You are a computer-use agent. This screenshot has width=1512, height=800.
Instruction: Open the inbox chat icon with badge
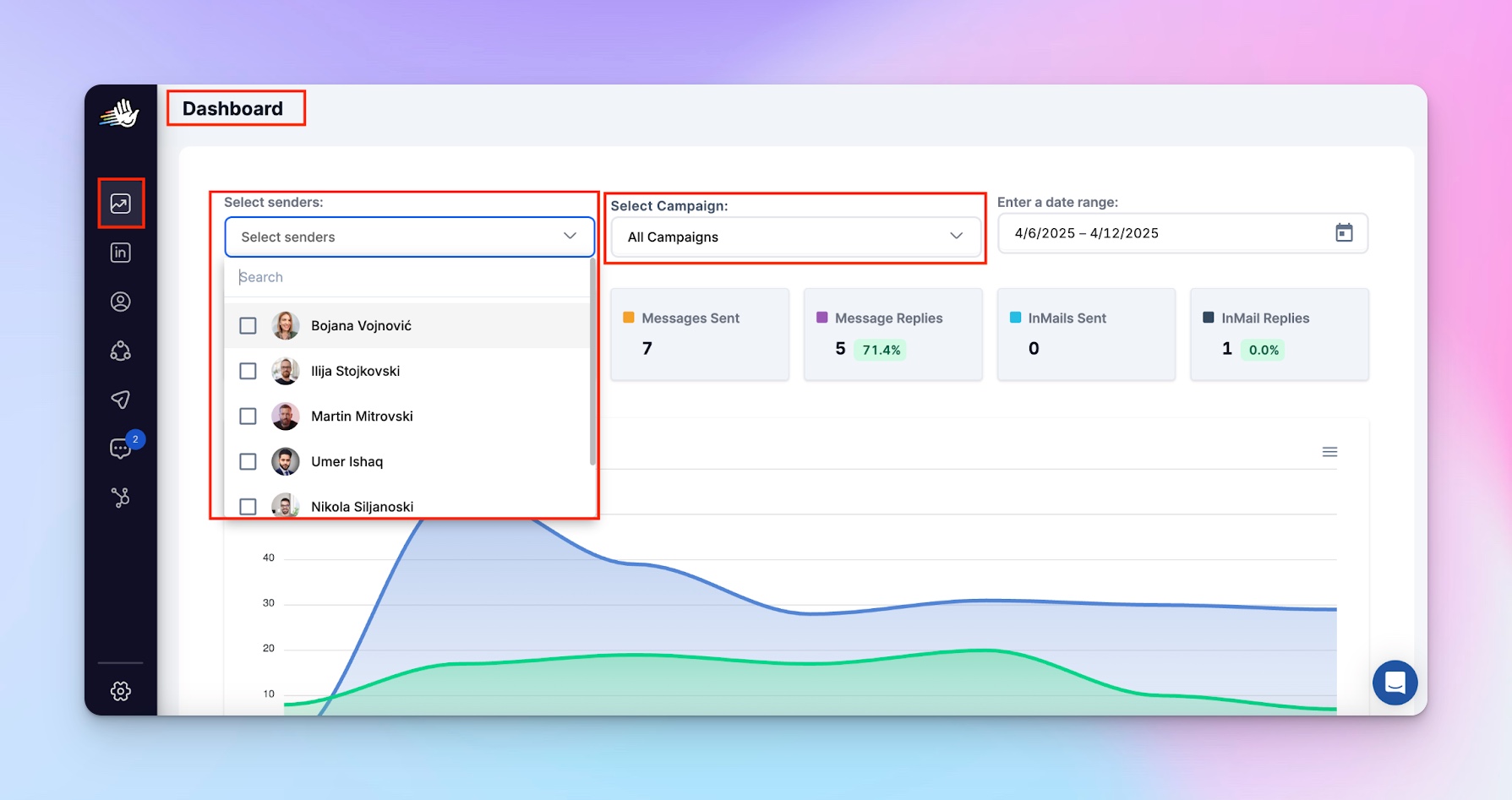point(121,449)
